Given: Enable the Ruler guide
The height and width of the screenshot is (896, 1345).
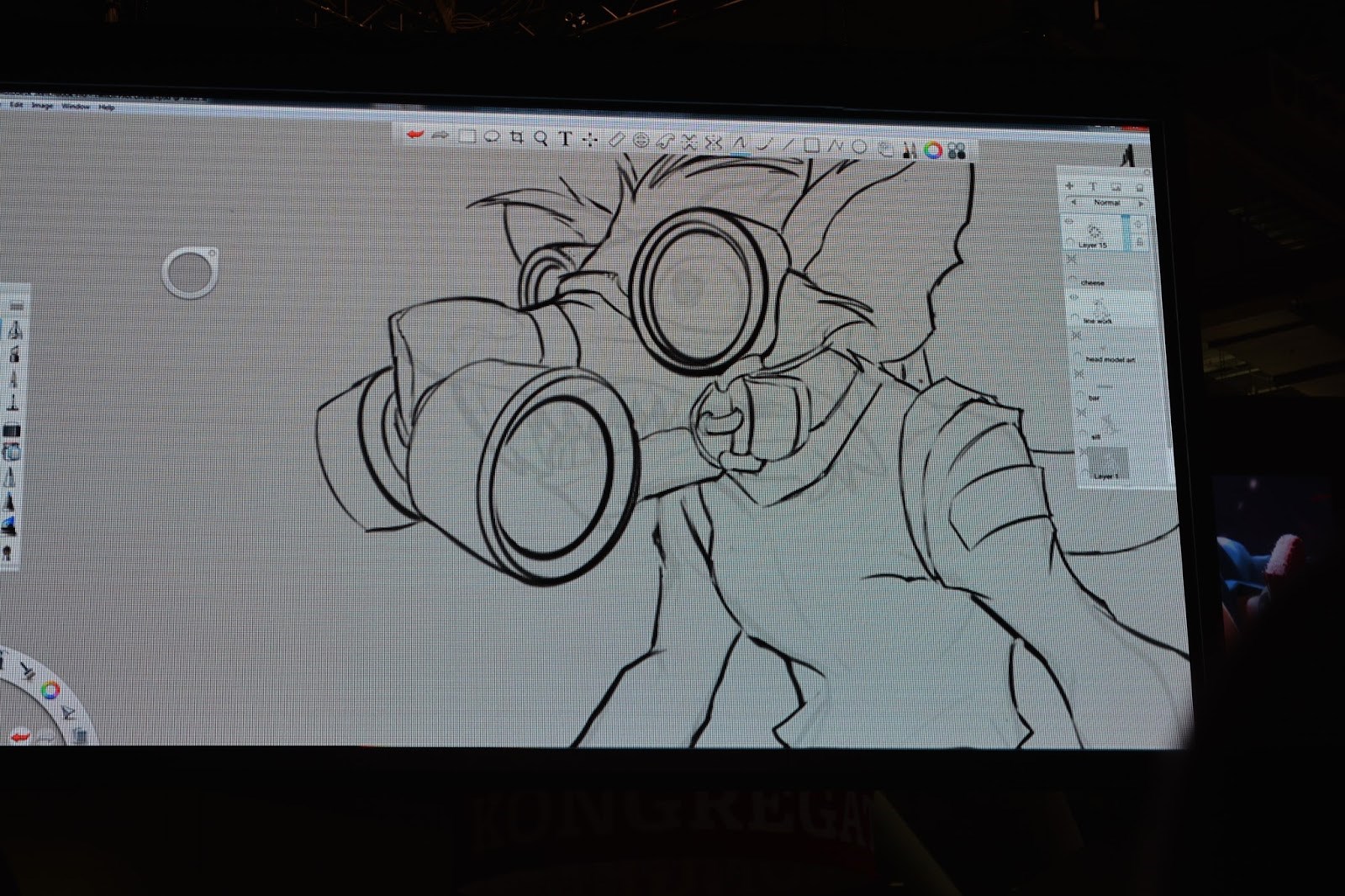Looking at the screenshot, I should (x=616, y=140).
